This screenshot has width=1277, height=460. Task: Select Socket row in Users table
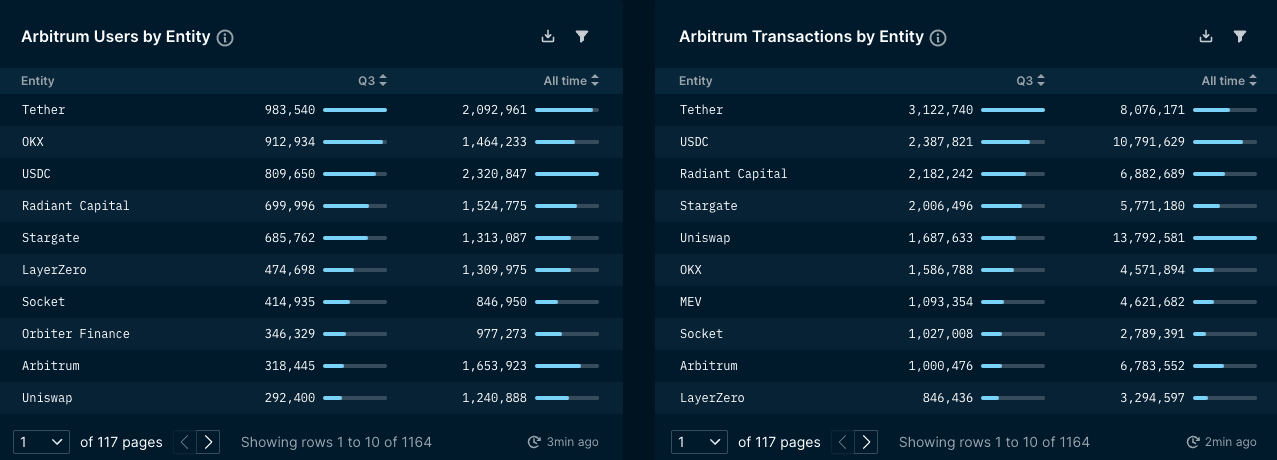(x=311, y=302)
